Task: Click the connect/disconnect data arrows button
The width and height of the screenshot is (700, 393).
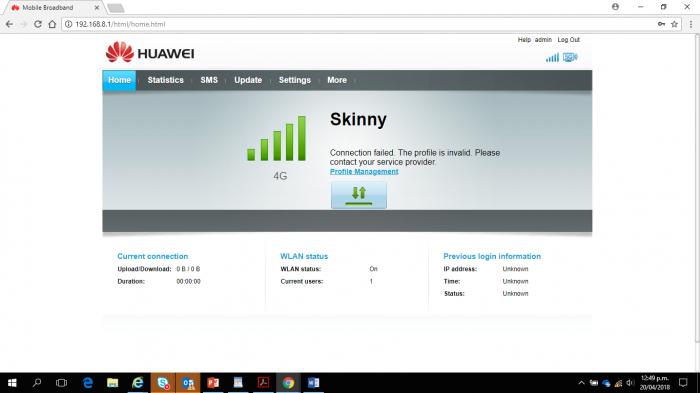Action: point(358,195)
